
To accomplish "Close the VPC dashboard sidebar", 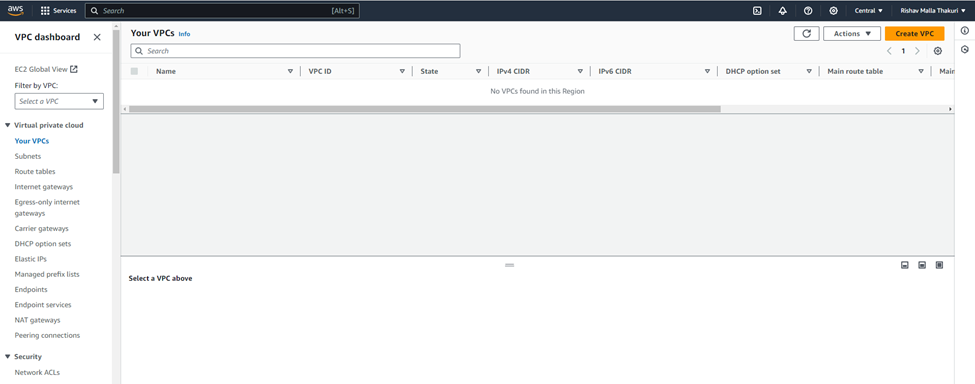I will coord(97,37).
